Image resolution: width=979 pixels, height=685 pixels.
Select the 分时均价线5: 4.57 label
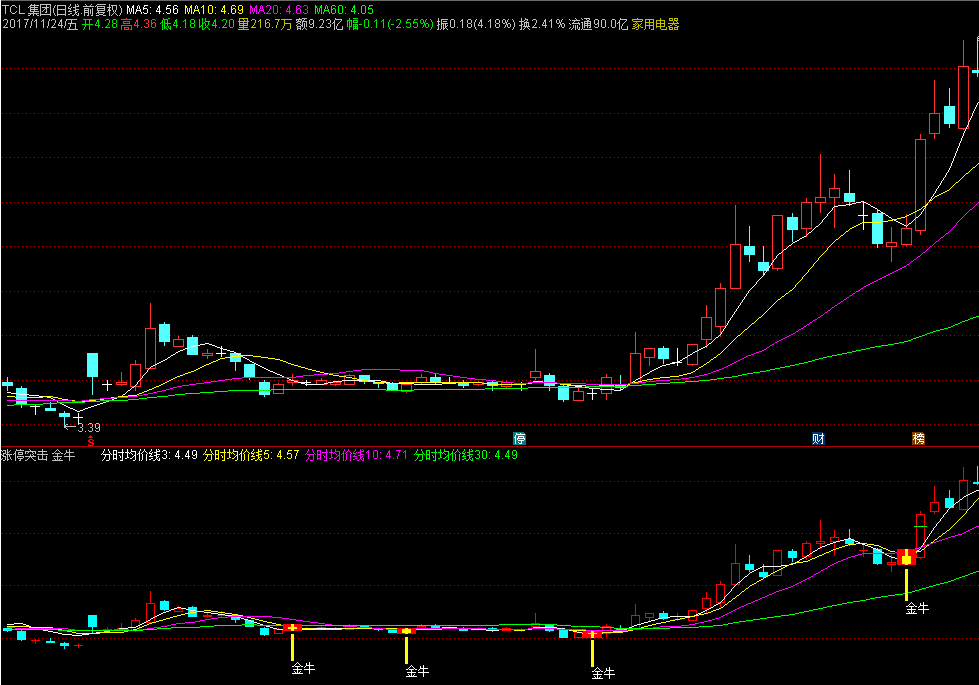[251, 455]
